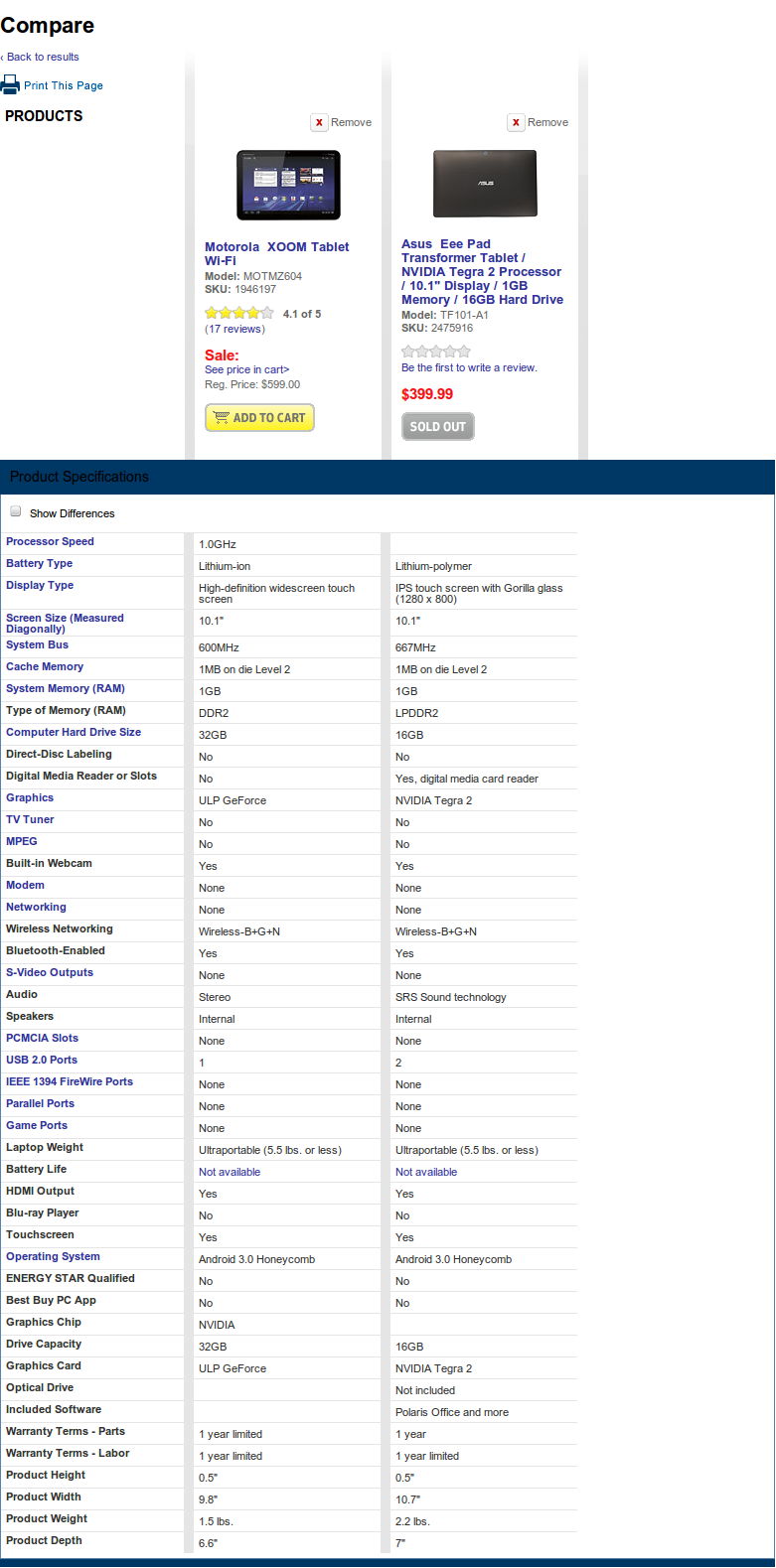Be the first to write a review

[469, 367]
